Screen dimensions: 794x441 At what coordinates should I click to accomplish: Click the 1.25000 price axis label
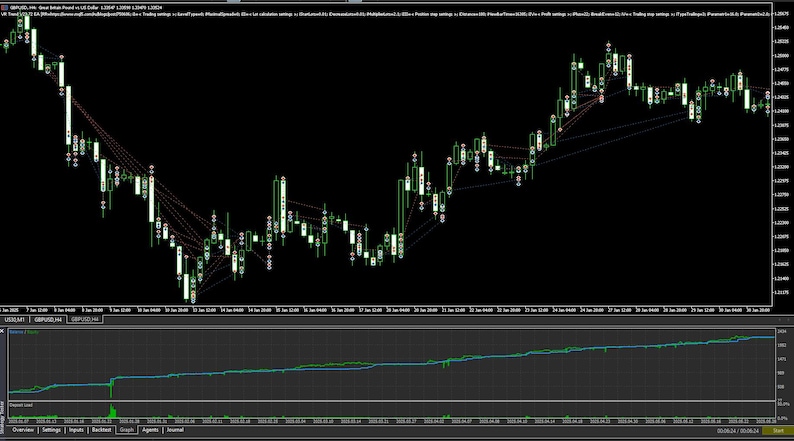pos(781,56)
